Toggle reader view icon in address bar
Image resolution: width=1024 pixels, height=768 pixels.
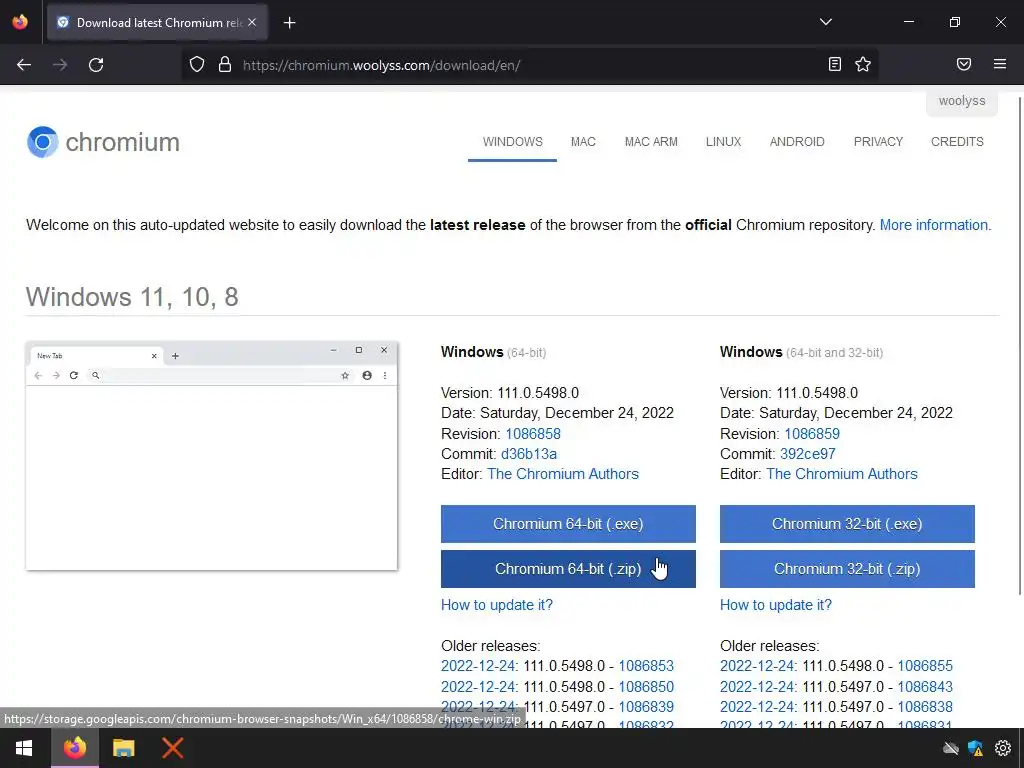(x=835, y=64)
